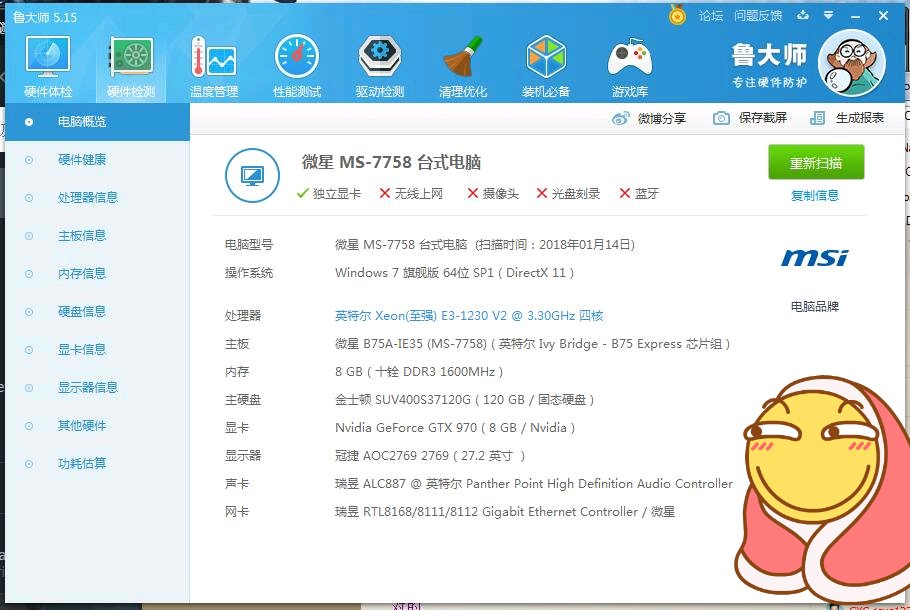Image resolution: width=910 pixels, height=610 pixels.
Task: Close the 鲁大师 window
Action: (883, 16)
